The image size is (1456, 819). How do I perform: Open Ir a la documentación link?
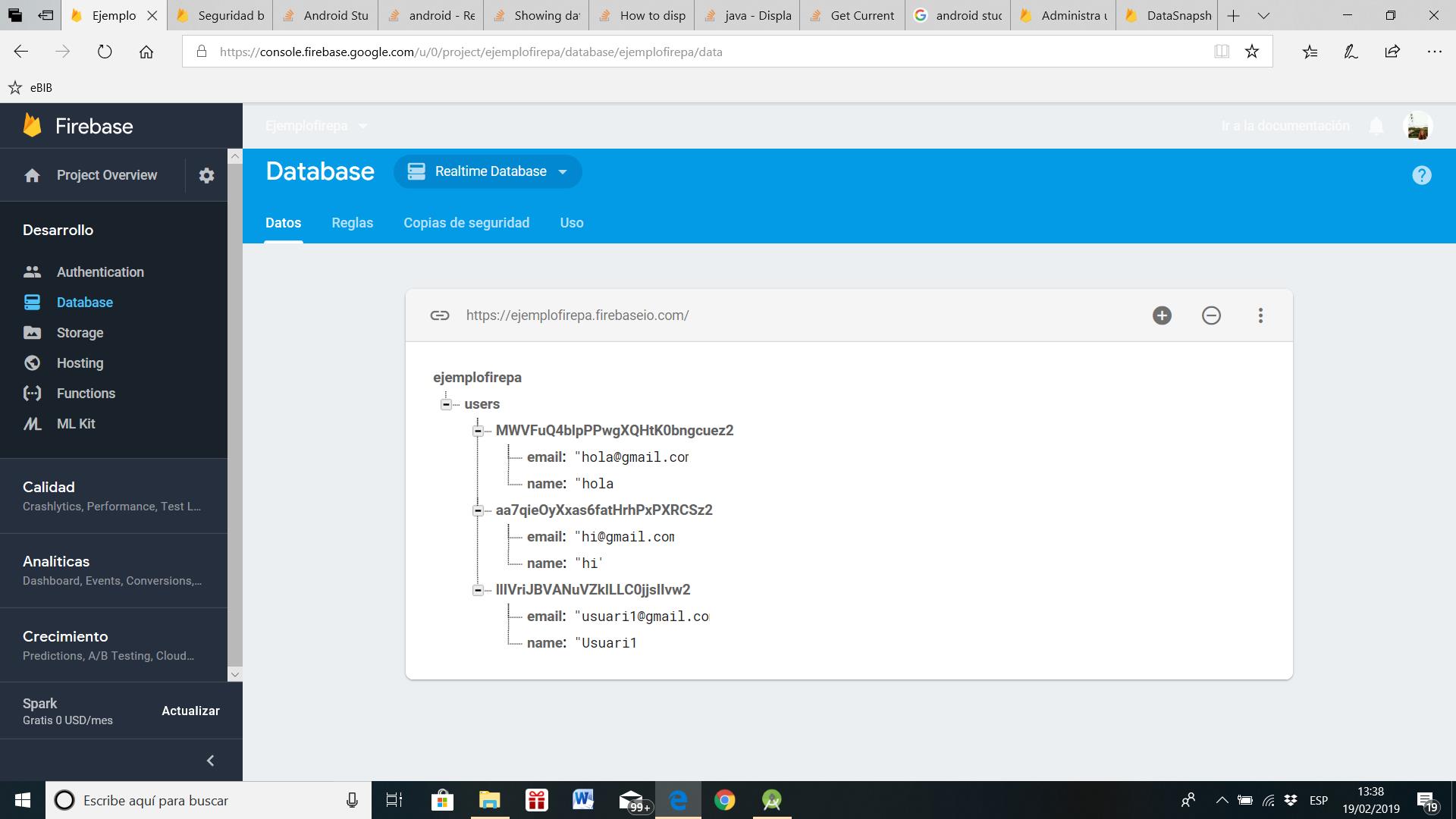click(x=1285, y=126)
